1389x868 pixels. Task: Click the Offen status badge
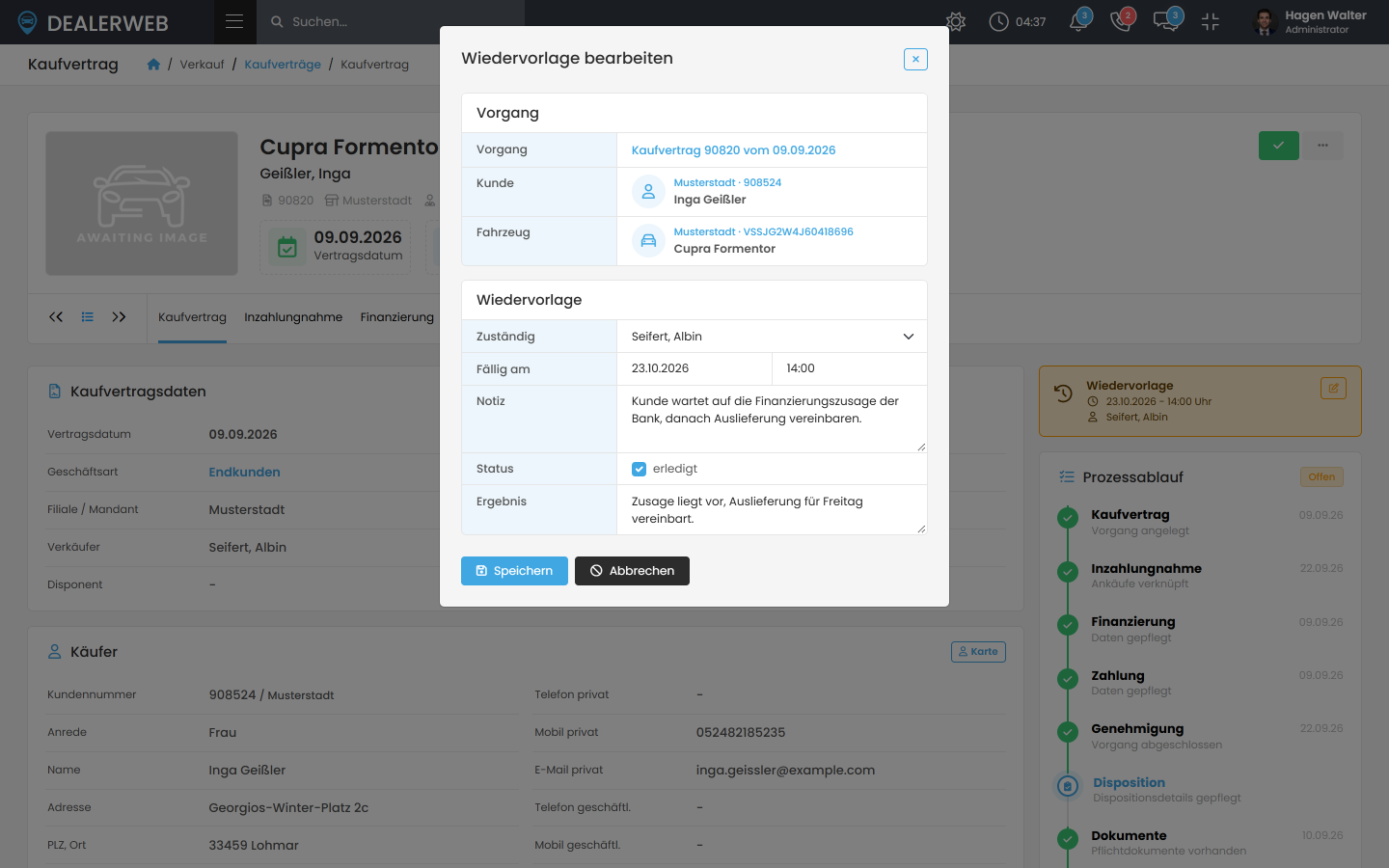1321,477
